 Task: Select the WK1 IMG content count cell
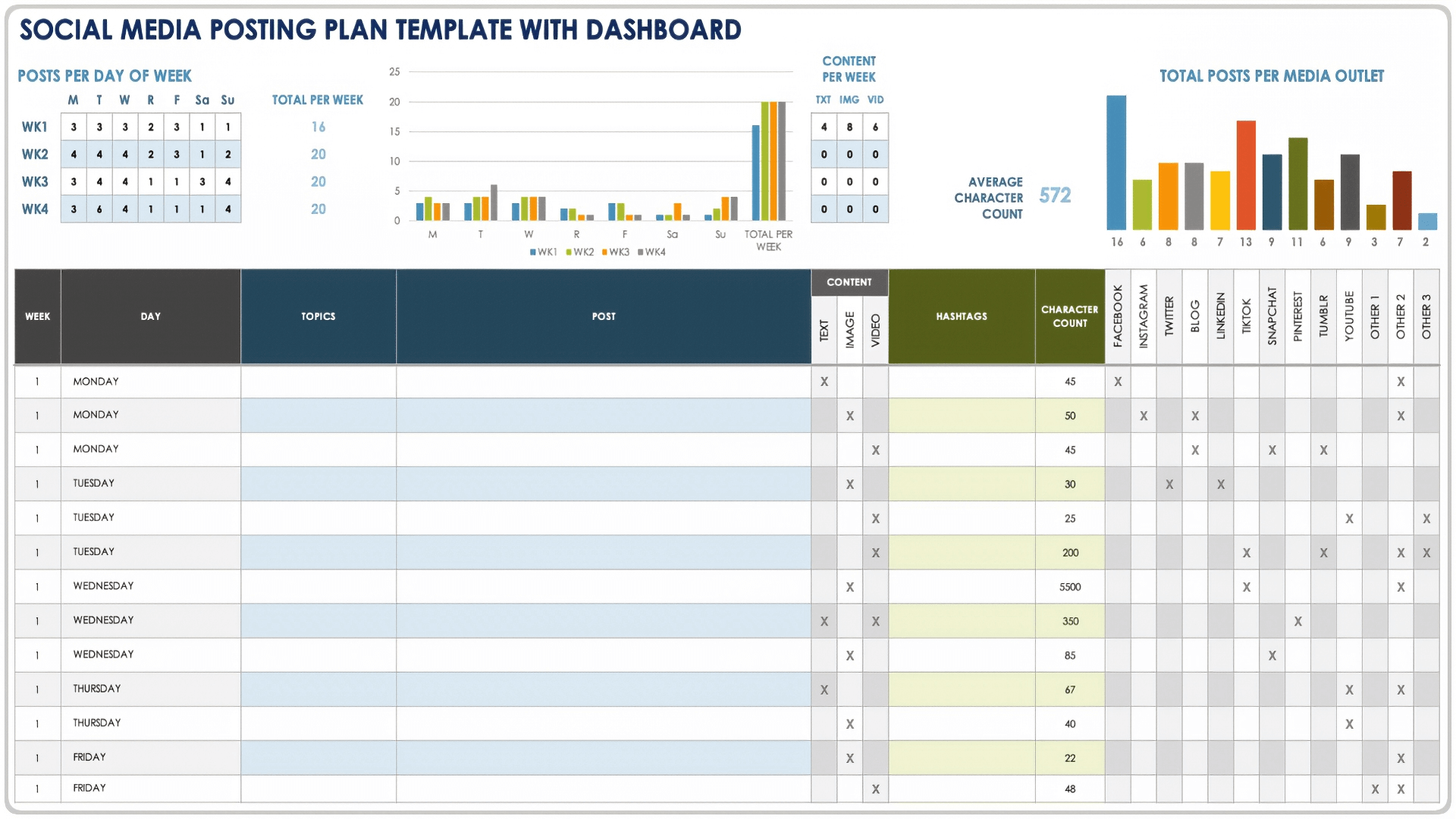[x=849, y=127]
